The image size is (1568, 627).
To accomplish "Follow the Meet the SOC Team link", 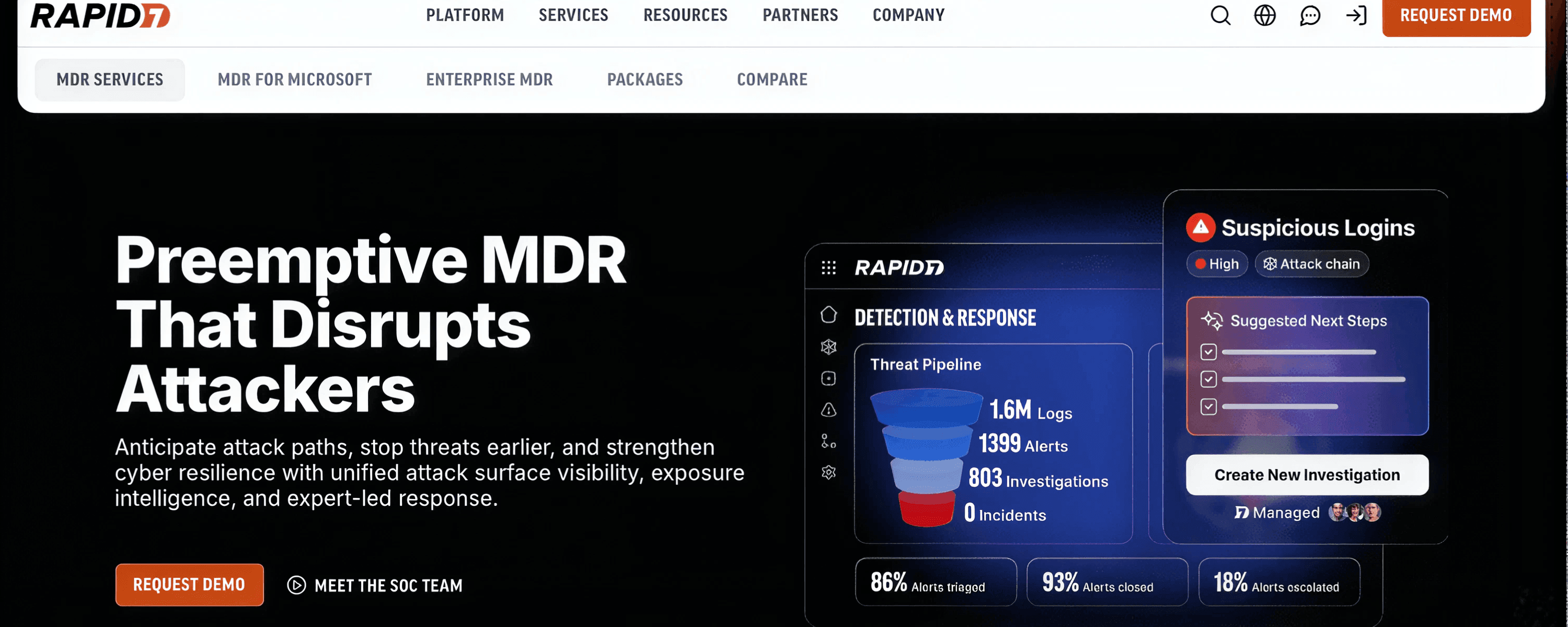I will [388, 586].
